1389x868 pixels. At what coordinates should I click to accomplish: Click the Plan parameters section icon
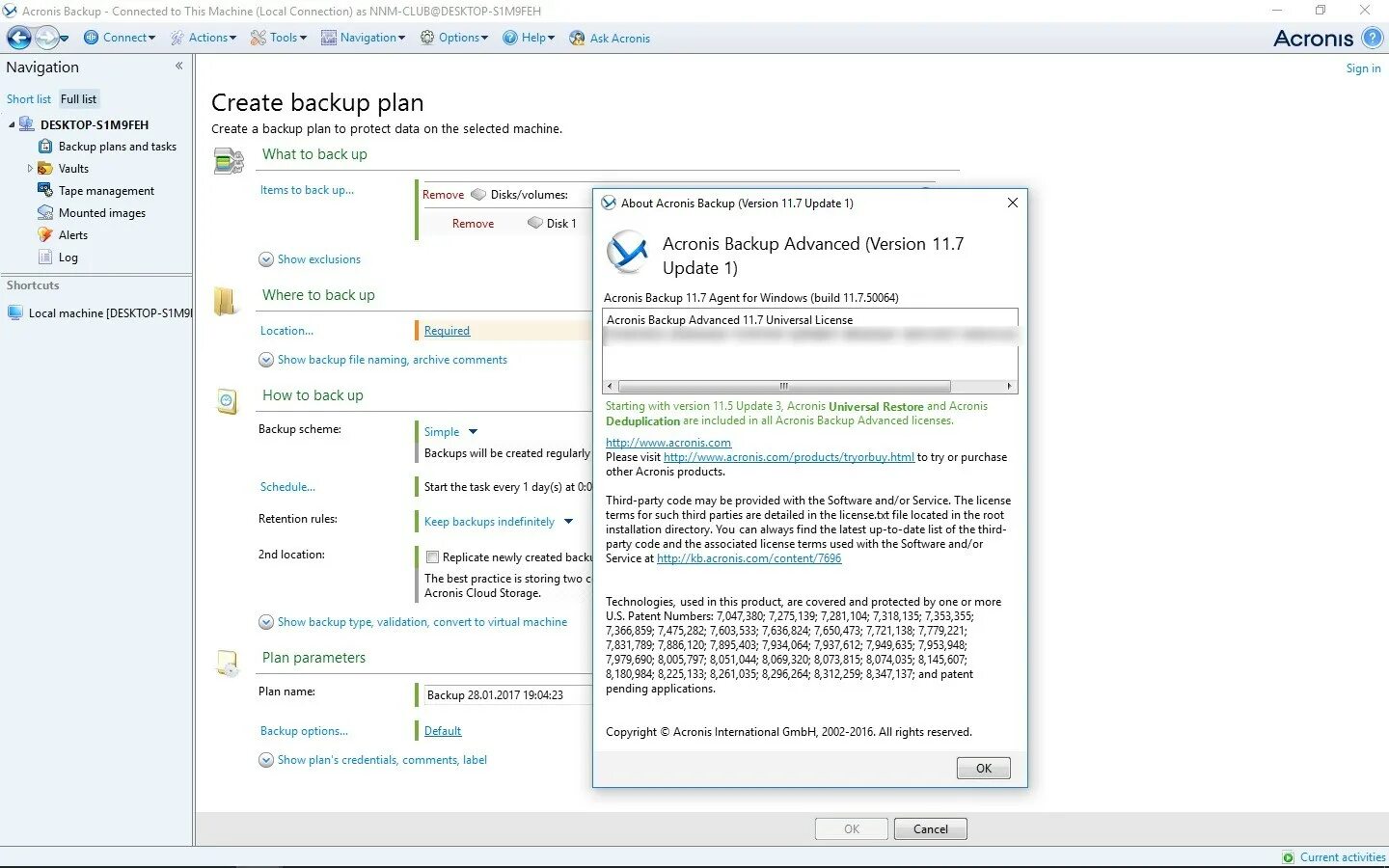click(x=227, y=664)
